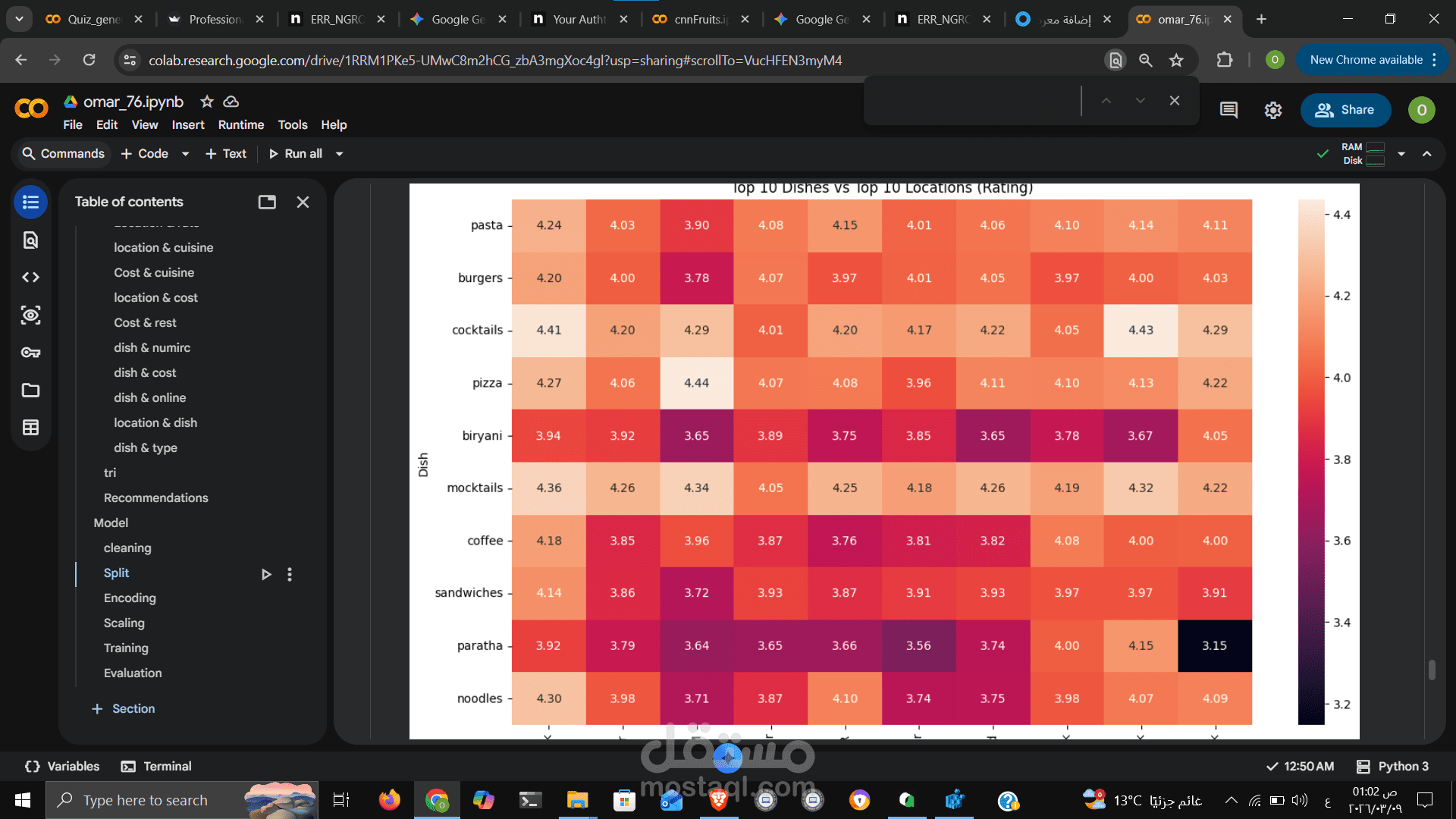Open the comments panel icon
The width and height of the screenshot is (1456, 819).
(x=1228, y=111)
